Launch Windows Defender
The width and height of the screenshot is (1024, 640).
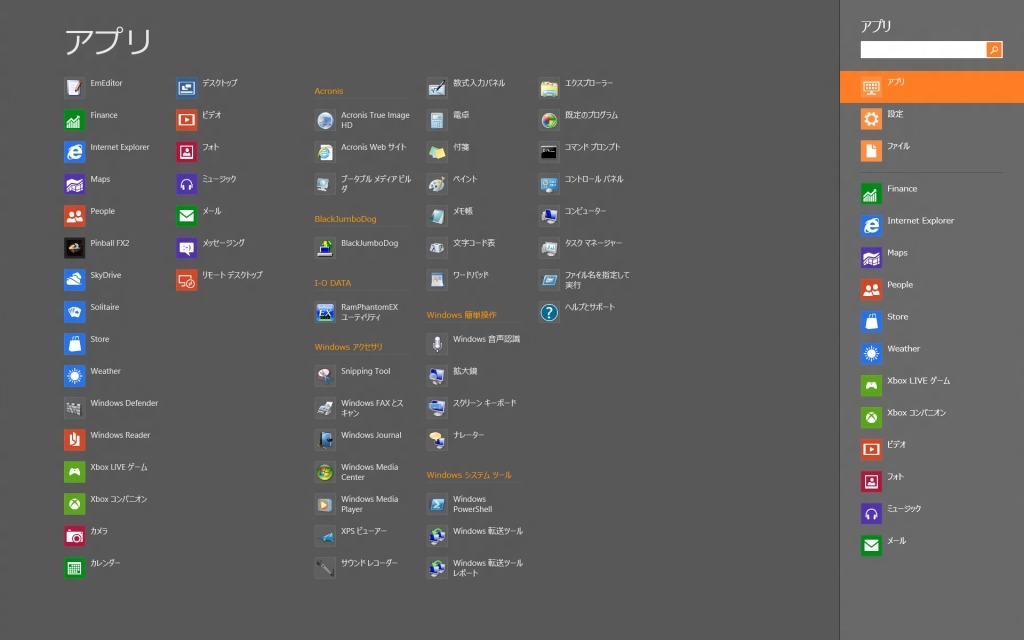[x=74, y=408]
